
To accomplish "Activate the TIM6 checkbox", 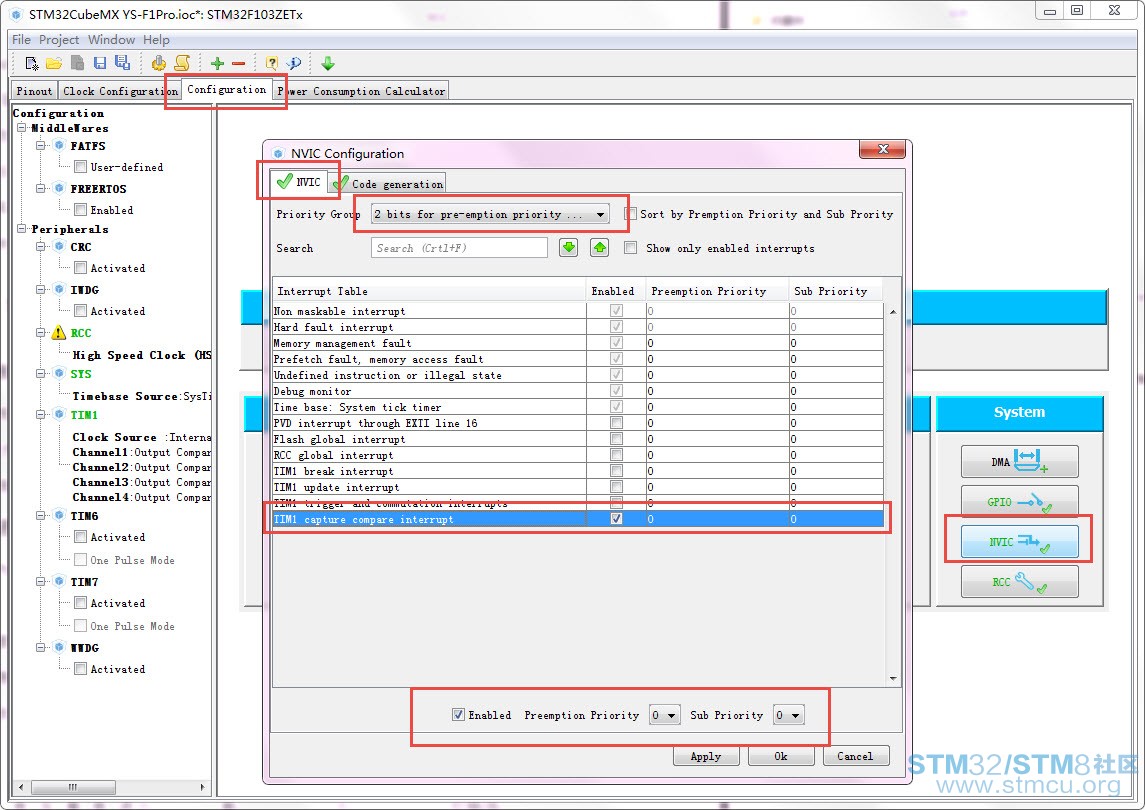I will pos(80,537).
